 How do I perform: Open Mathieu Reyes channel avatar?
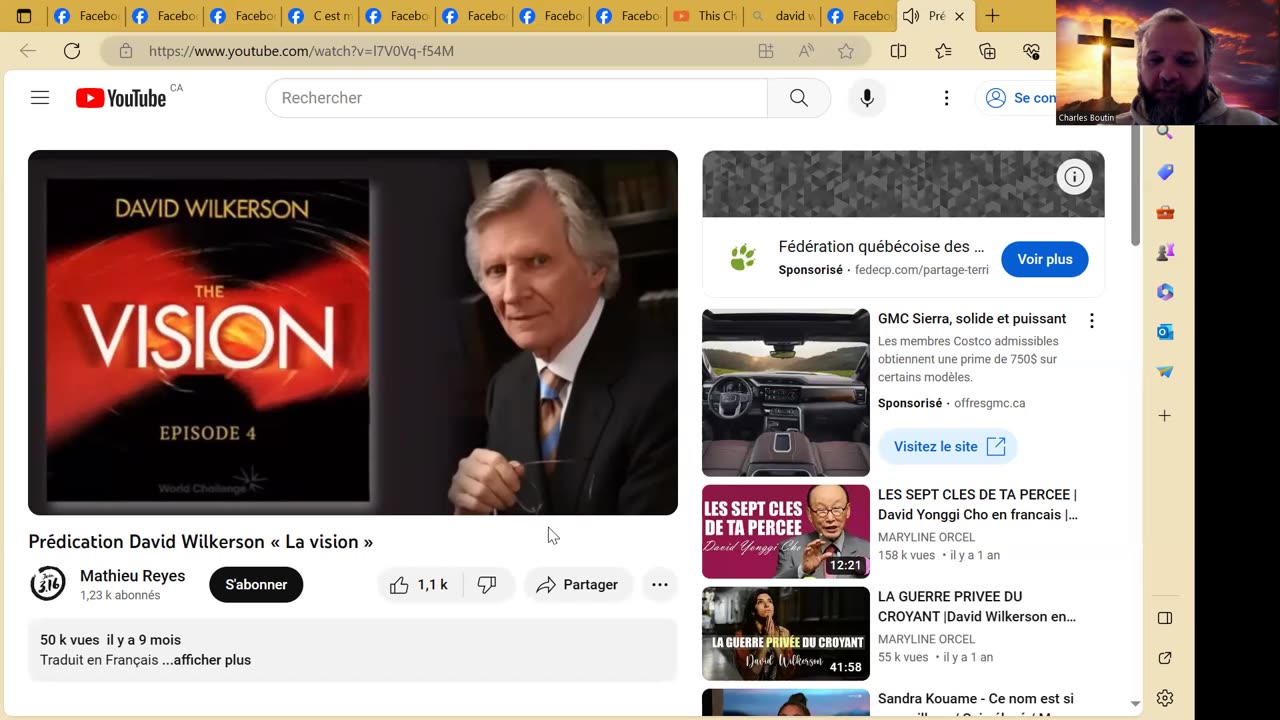[x=48, y=584]
